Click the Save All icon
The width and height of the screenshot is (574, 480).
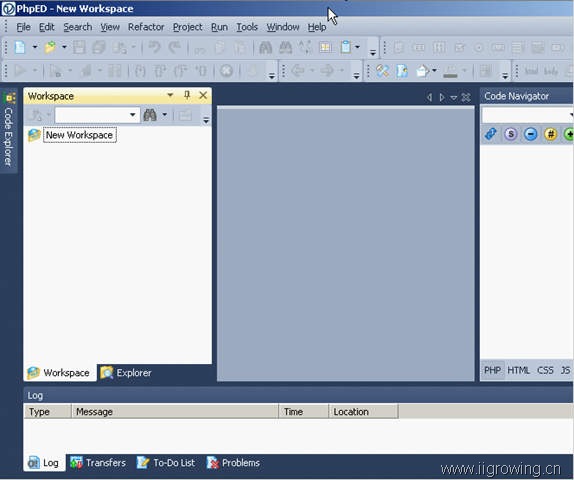pos(99,47)
